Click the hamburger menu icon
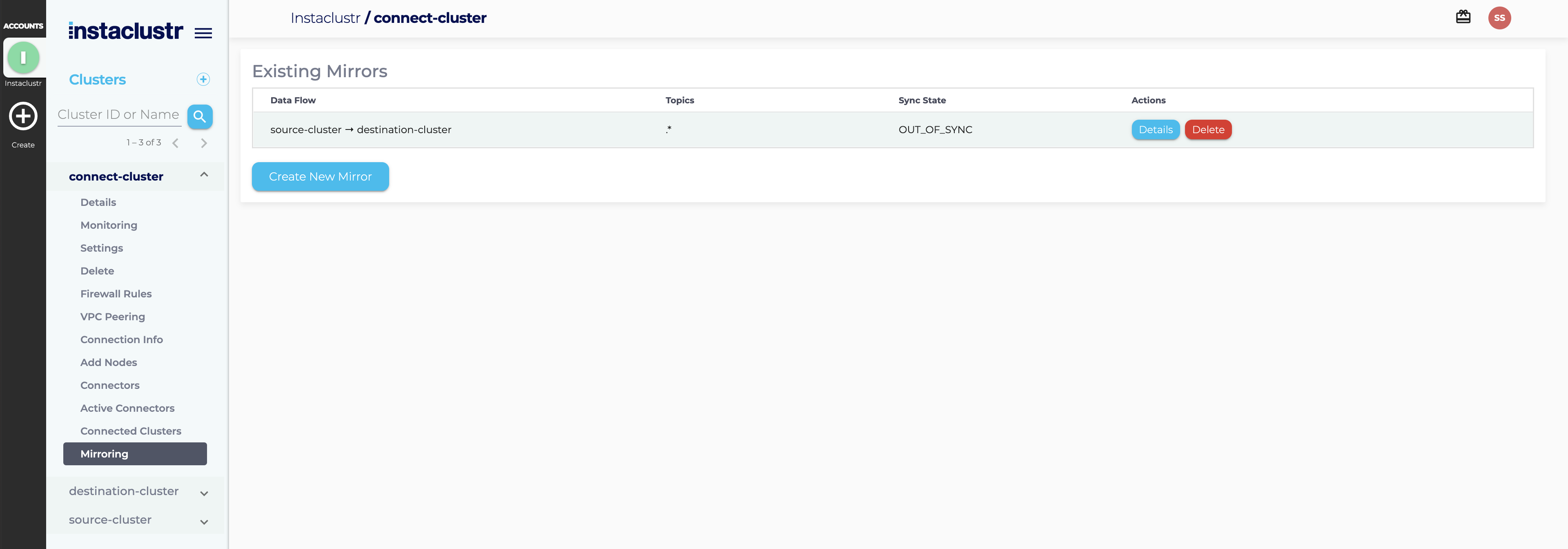This screenshot has width=1568, height=549. (203, 33)
